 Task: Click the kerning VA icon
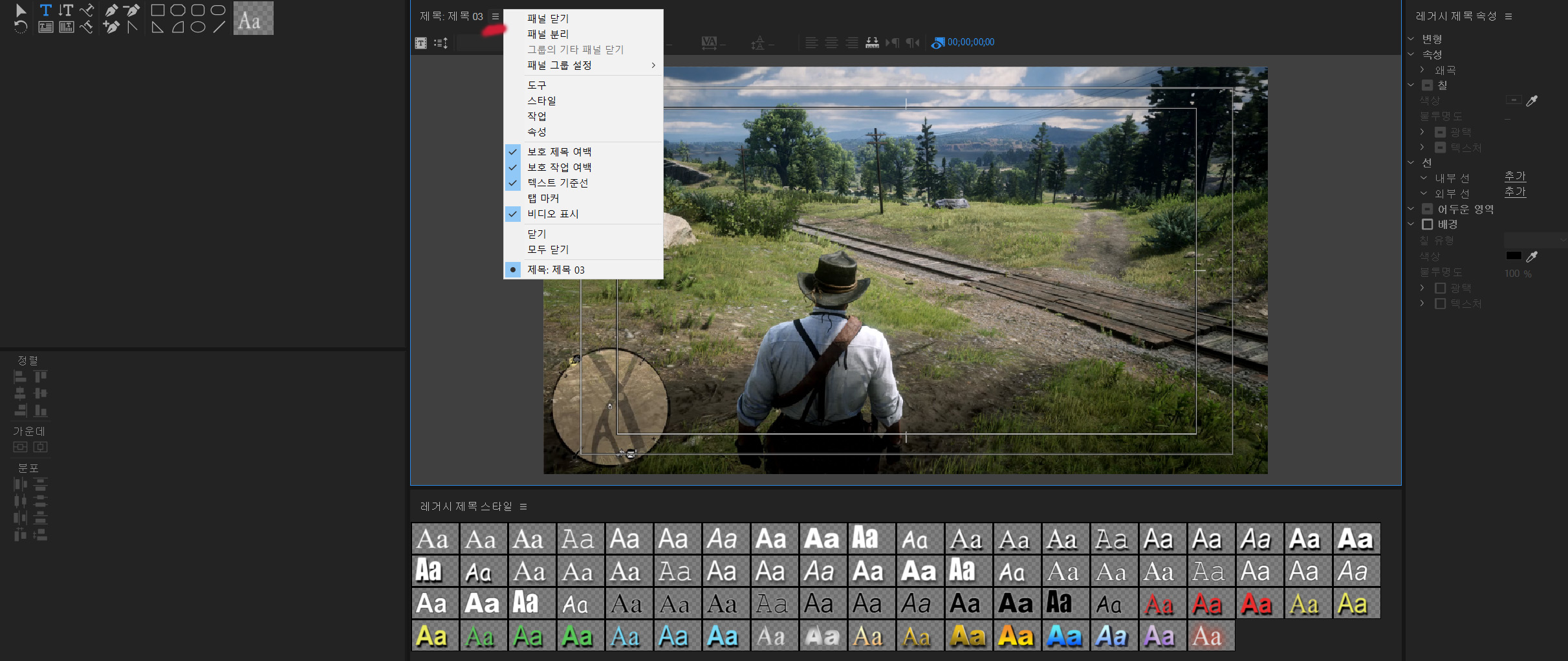(x=710, y=43)
